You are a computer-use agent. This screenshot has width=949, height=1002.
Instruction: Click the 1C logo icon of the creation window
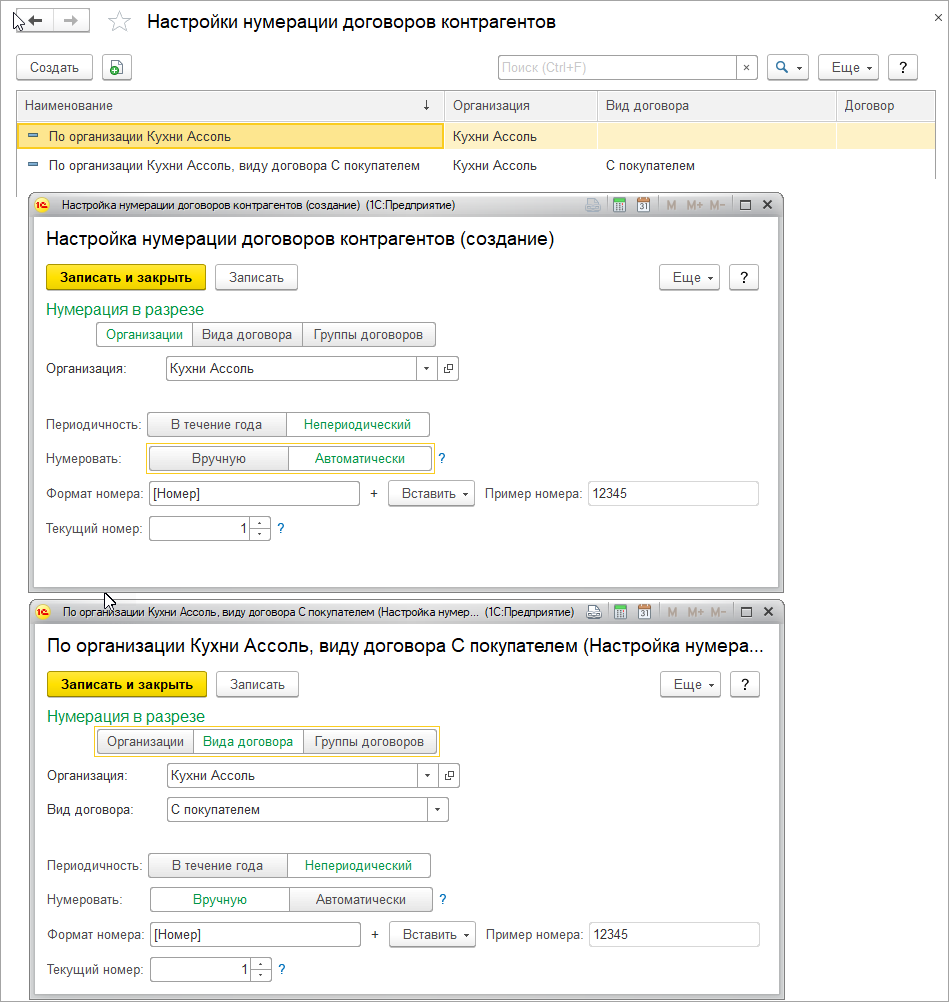pos(42,204)
